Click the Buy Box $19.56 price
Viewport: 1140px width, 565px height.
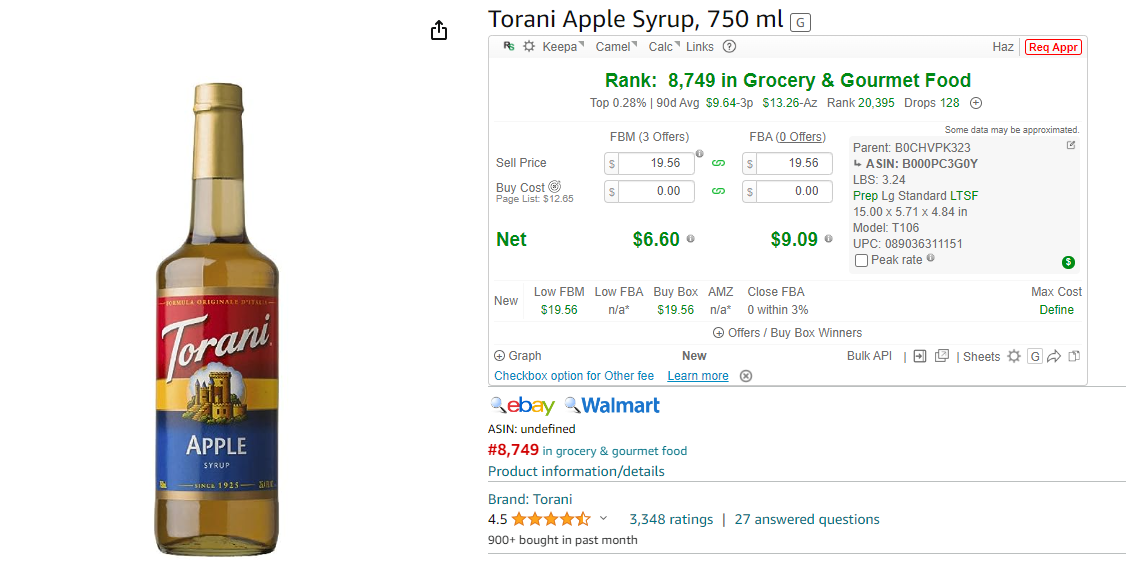click(x=675, y=310)
